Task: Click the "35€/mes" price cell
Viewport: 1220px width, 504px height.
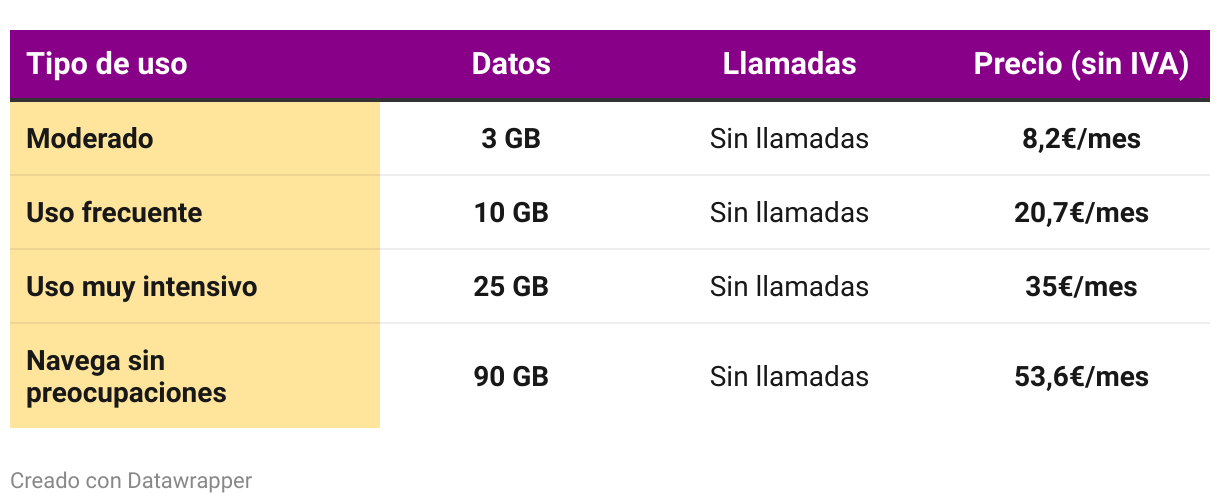Action: [1081, 287]
